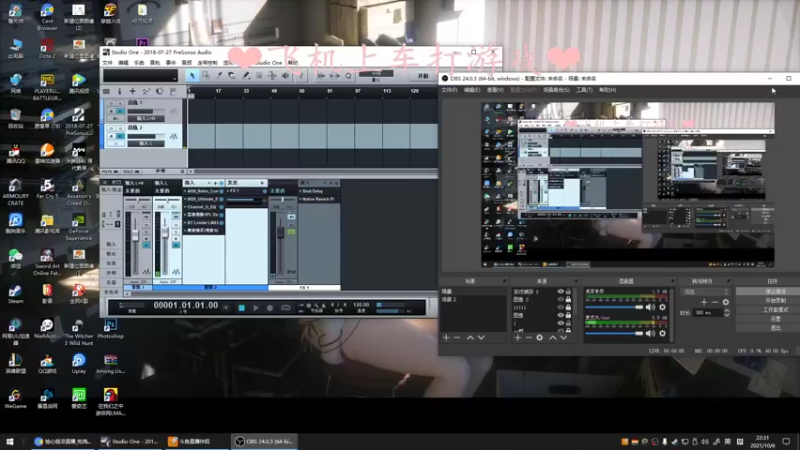Open first OBS mixer channel gear settings
The width and height of the screenshot is (800, 450).
point(662,307)
